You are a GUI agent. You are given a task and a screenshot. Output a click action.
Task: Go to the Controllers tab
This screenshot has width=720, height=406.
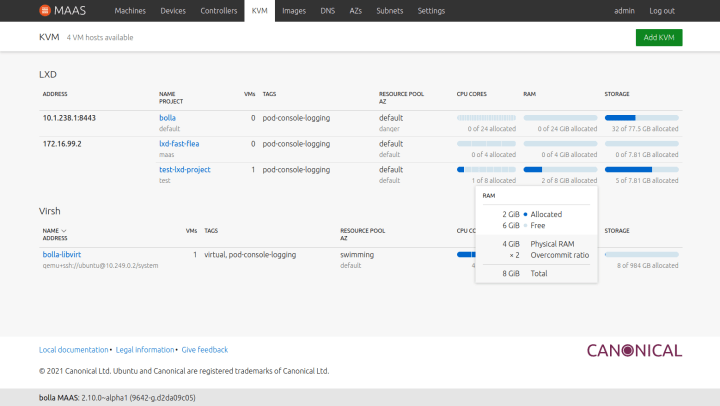219,11
